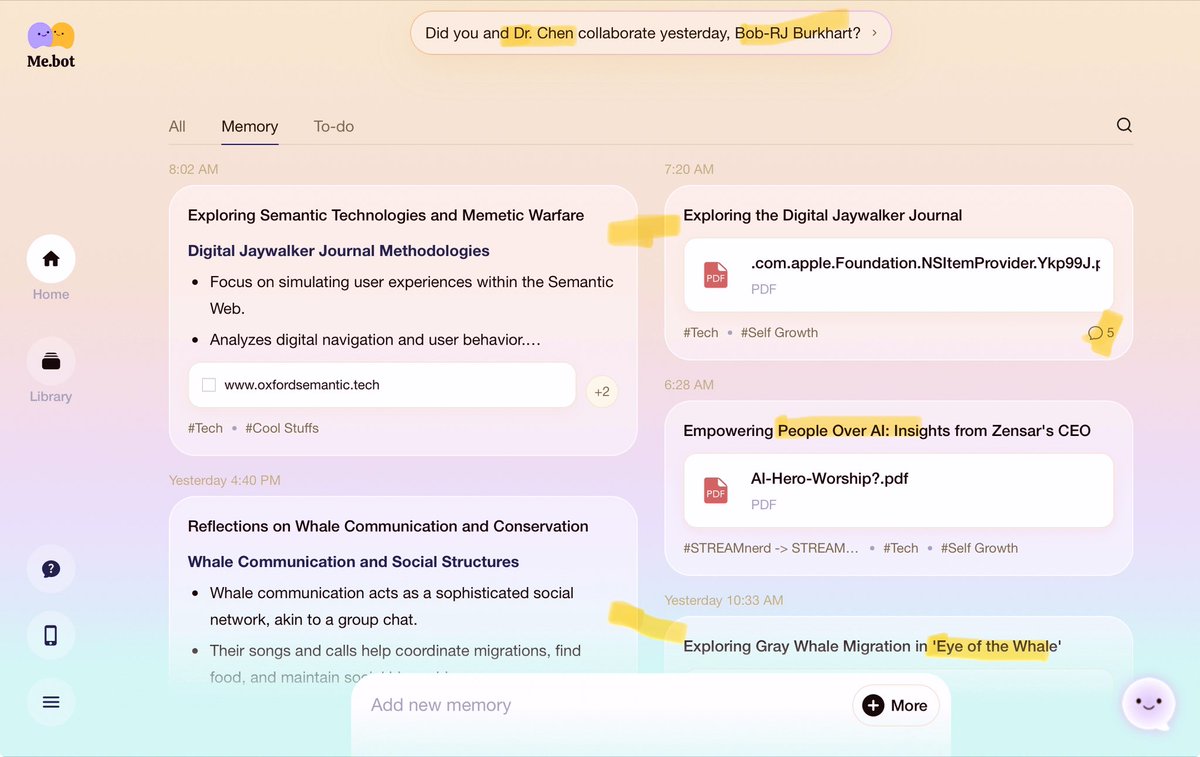Viewport: 1200px width, 757px height.
Task: Click 'Focus on simulating user experiences' bullet
Action: coord(411,295)
